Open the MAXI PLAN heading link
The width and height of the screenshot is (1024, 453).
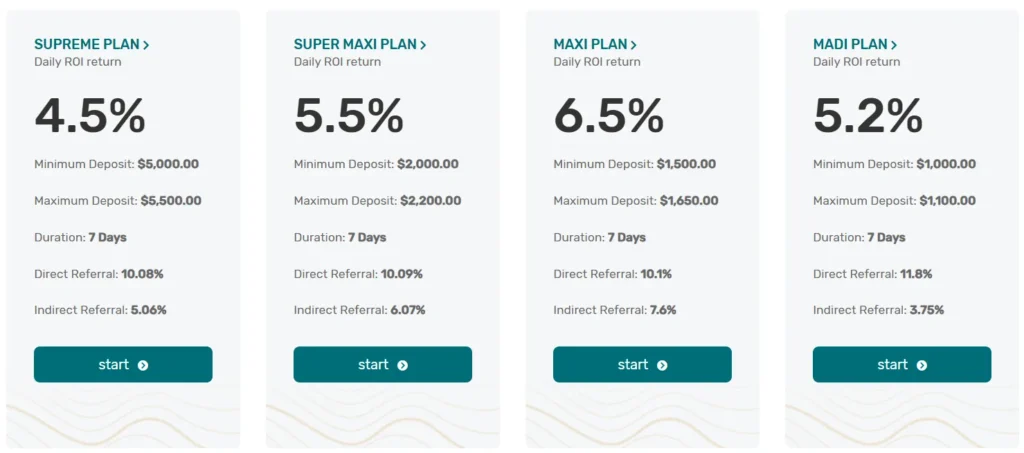pyautogui.click(x=590, y=45)
